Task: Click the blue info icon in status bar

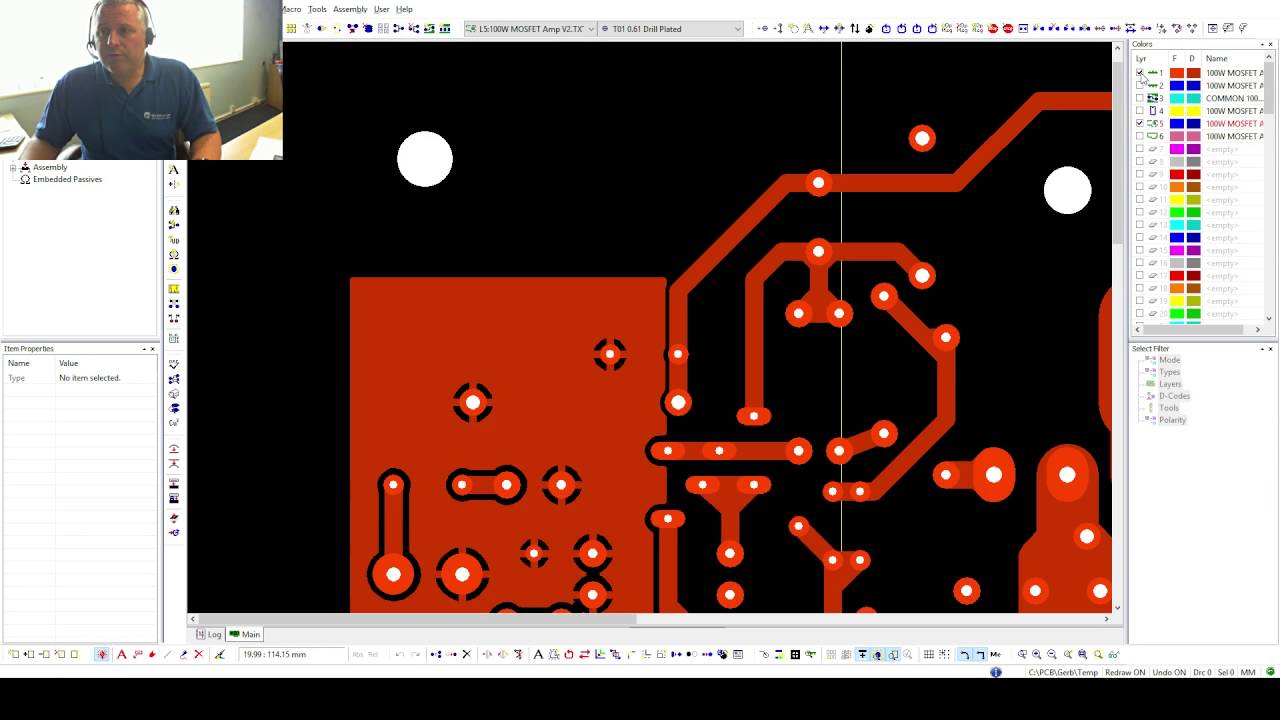Action: [996, 672]
